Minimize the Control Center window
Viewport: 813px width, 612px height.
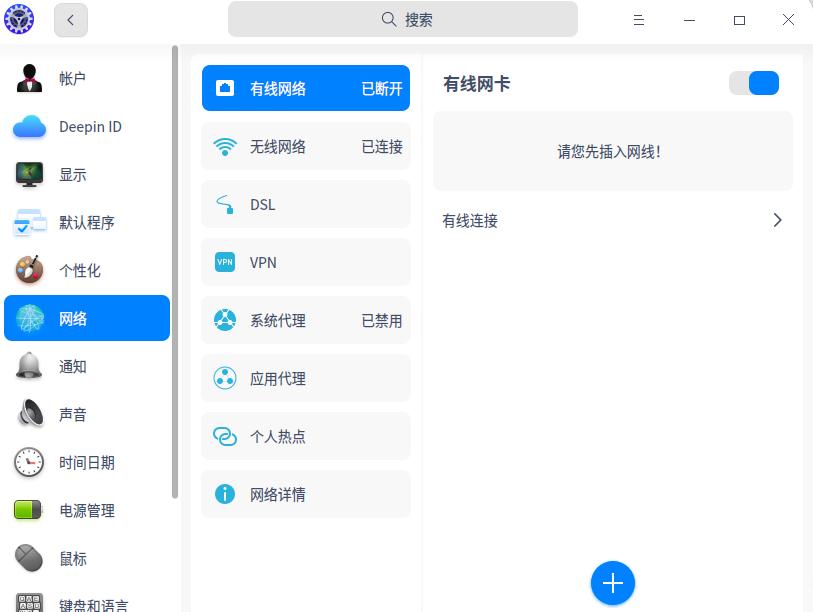point(689,20)
